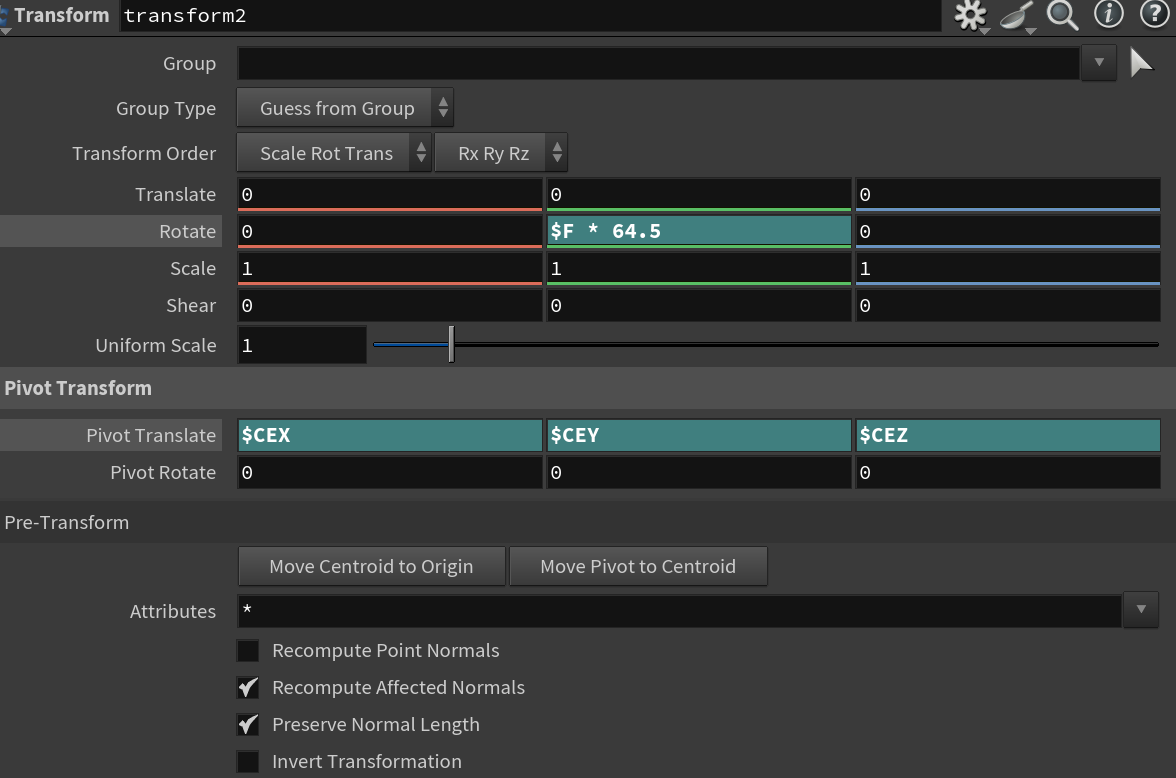
Task: Open the help question mark icon
Action: 1152,14
